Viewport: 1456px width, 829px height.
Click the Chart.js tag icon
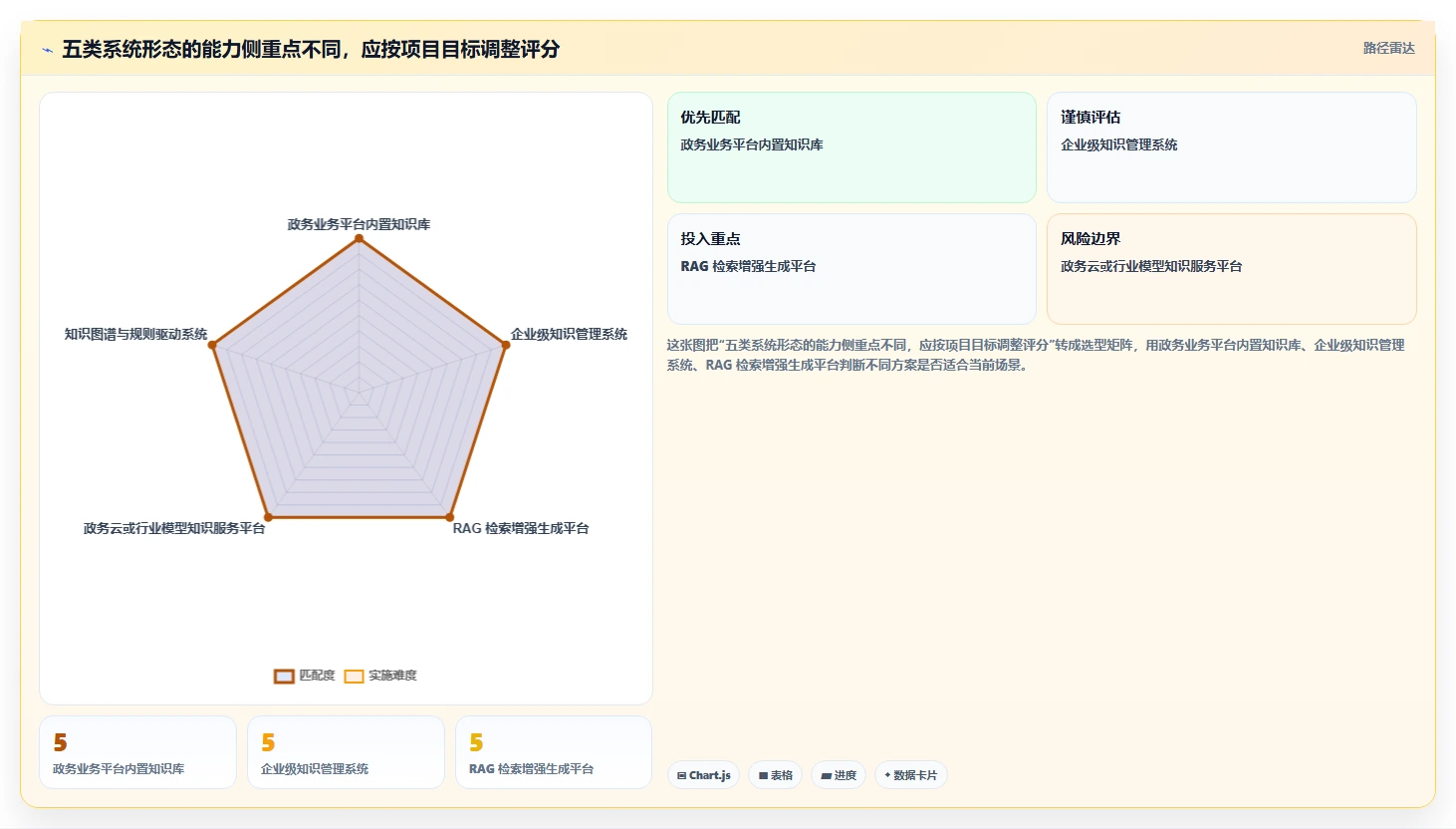(681, 775)
